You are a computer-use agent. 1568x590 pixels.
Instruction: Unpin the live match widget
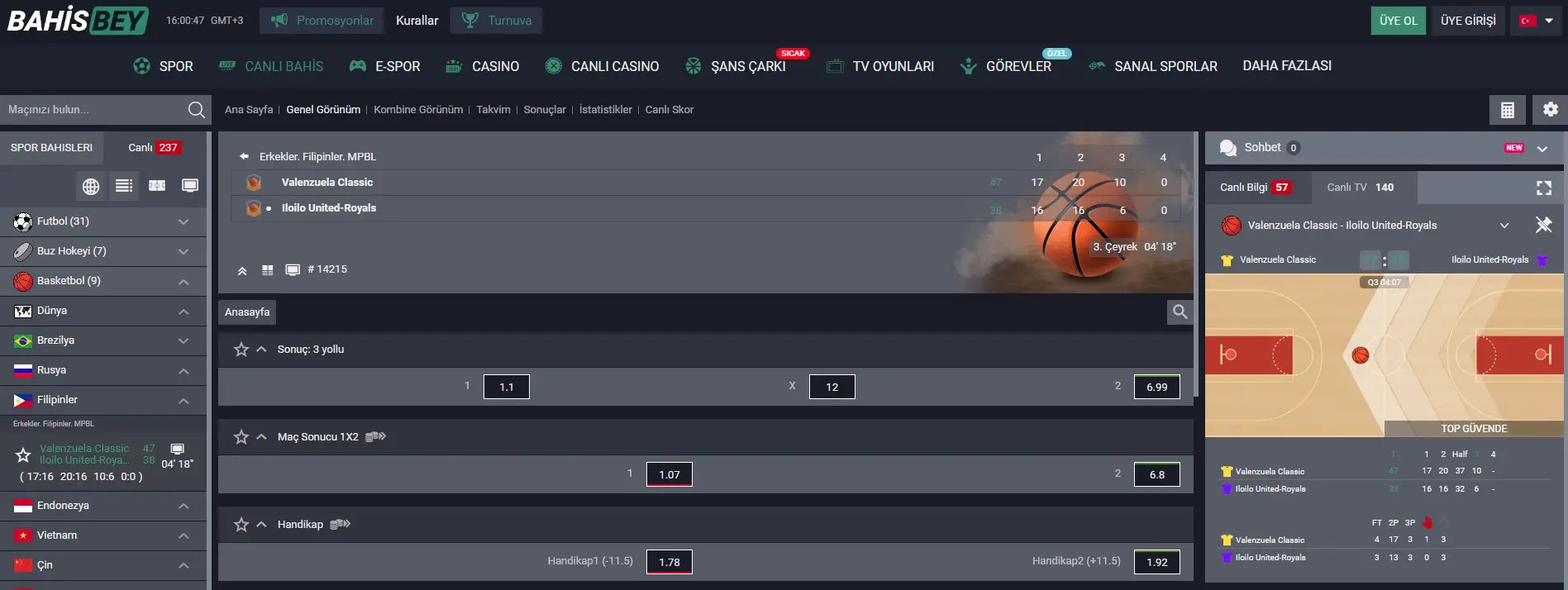coord(1542,225)
